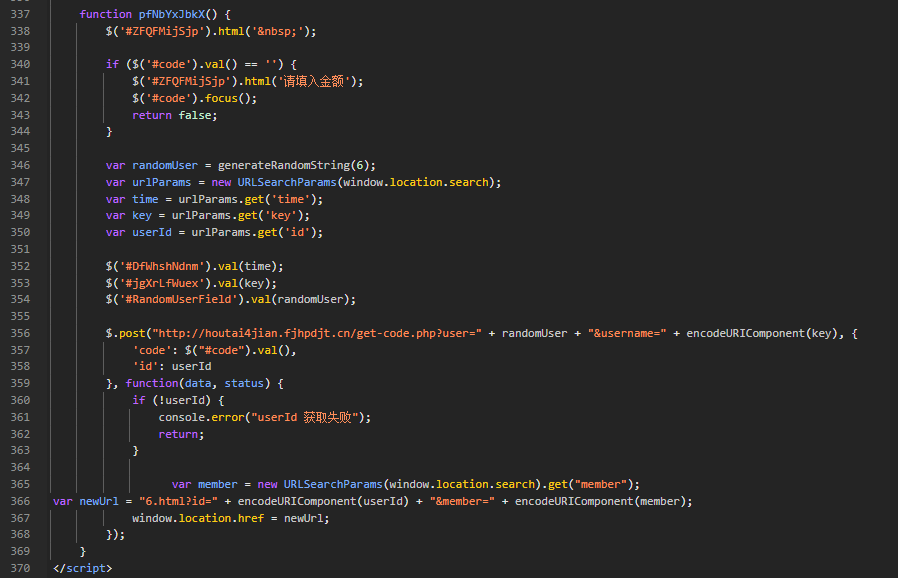
Task: Click the $.post call
Action: [x=125, y=333]
